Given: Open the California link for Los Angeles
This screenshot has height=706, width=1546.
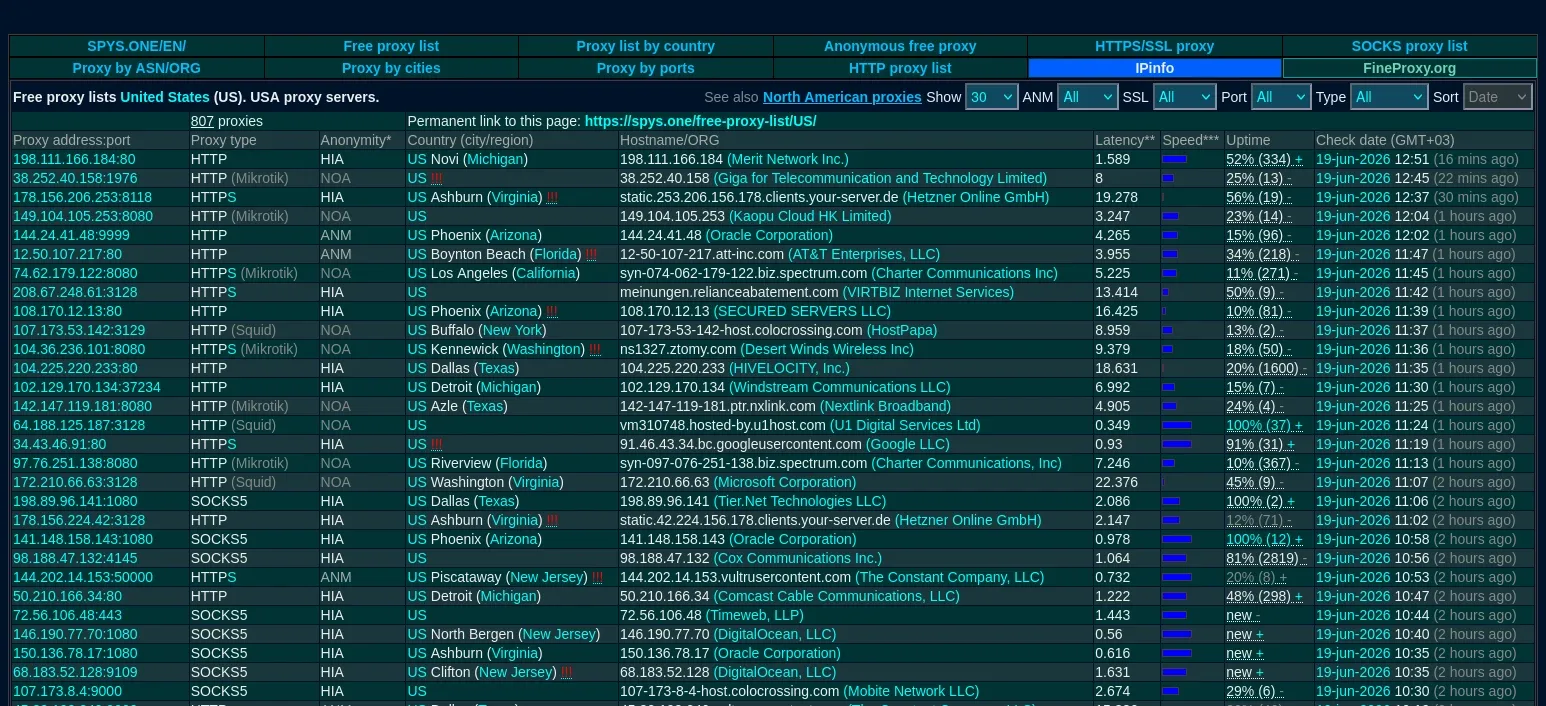Looking at the screenshot, I should click(547, 273).
